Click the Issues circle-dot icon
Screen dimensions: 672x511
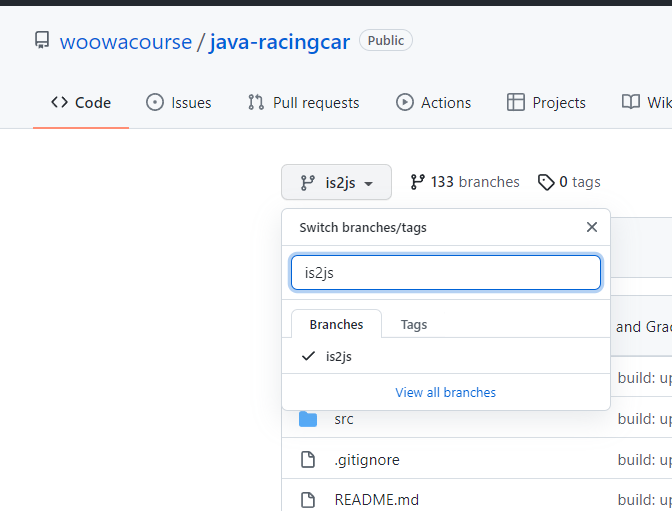pyautogui.click(x=155, y=102)
